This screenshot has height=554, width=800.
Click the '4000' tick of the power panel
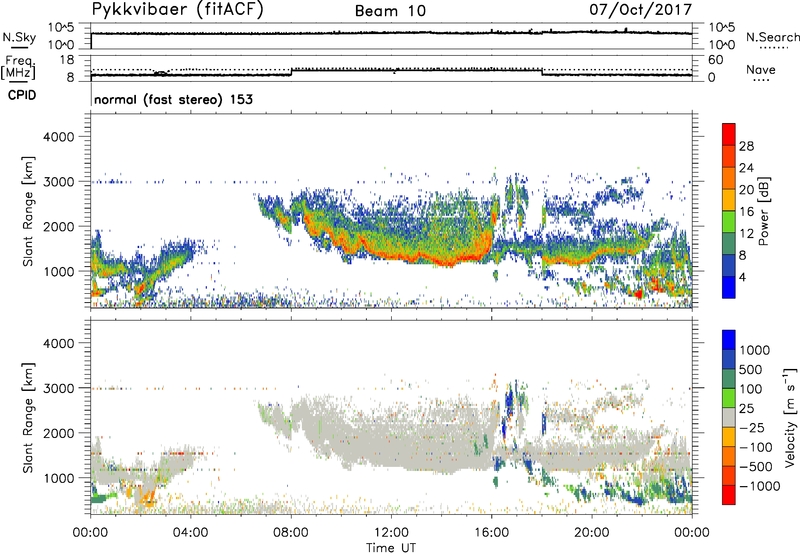[x=58, y=137]
